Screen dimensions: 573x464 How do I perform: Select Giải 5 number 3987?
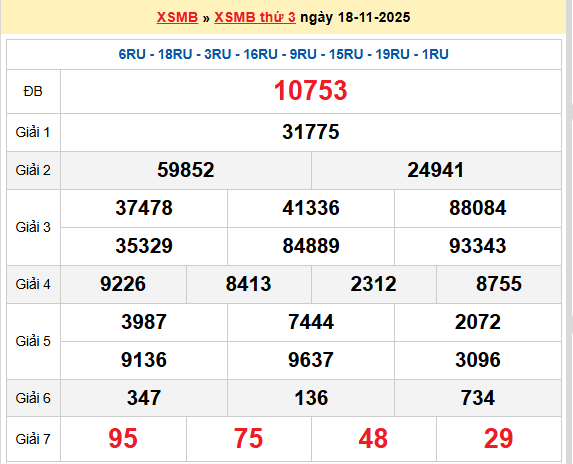(144, 322)
